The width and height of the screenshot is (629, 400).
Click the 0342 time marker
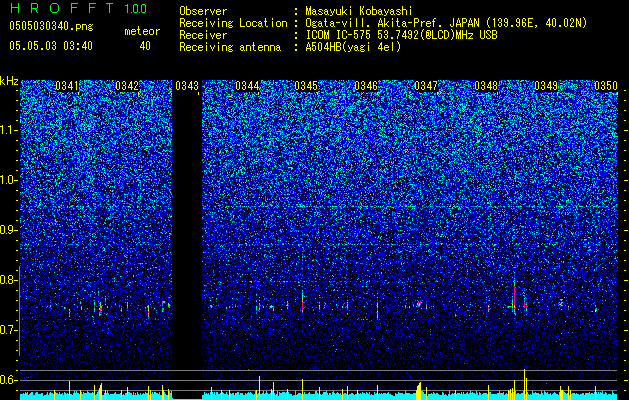[127, 86]
